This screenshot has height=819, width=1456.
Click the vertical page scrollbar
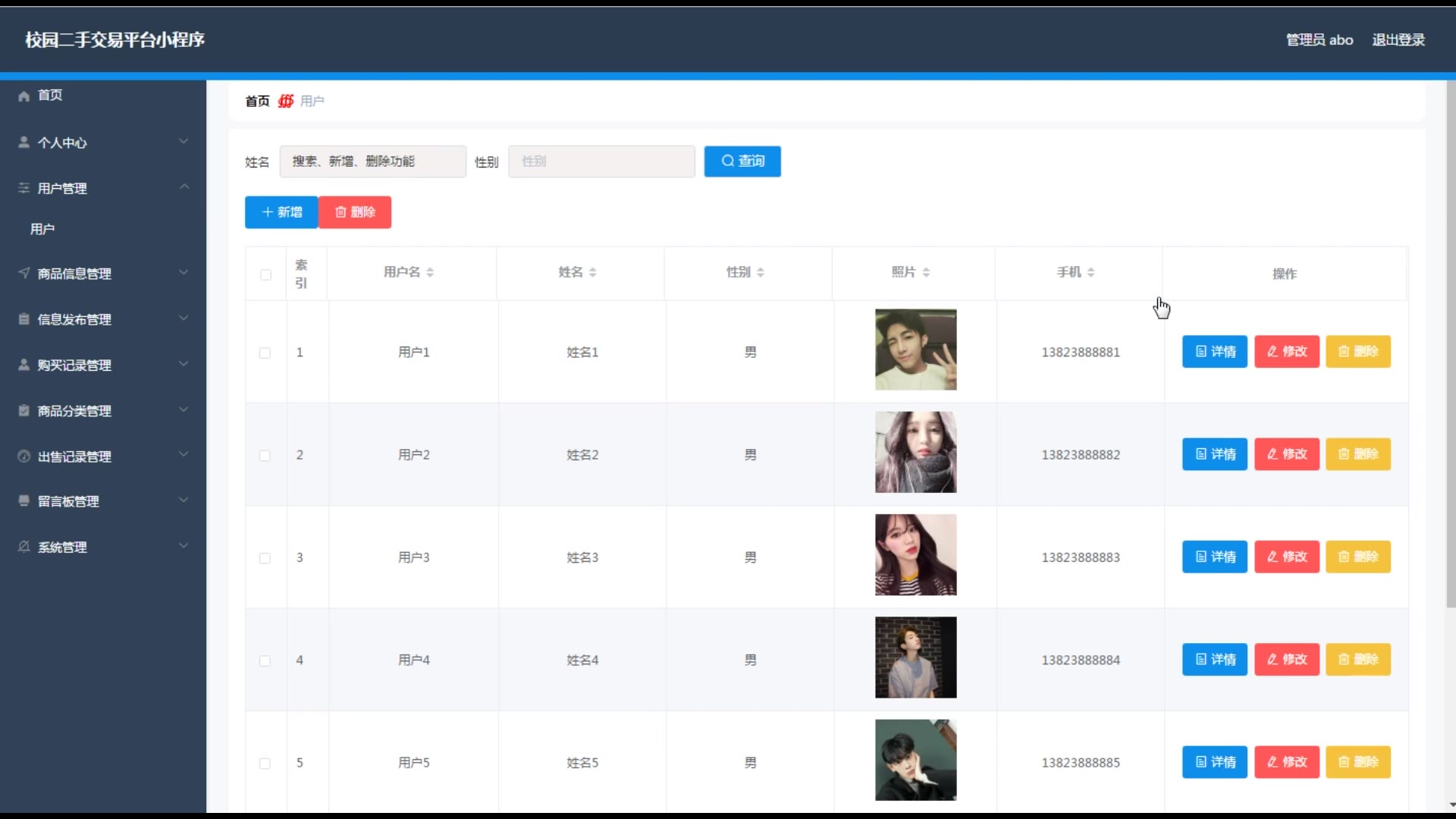click(1451, 345)
